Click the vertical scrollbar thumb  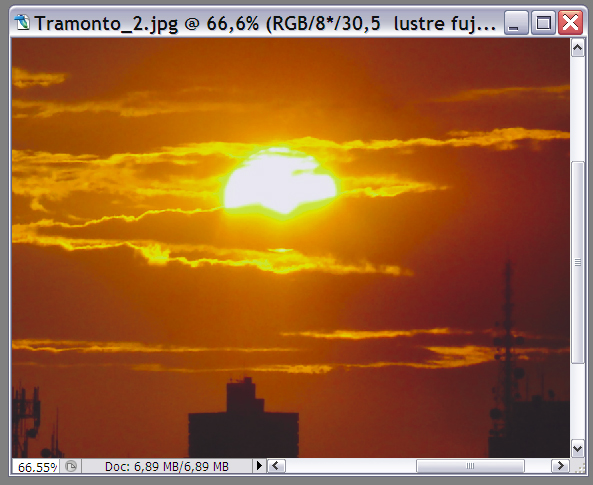coord(577,262)
